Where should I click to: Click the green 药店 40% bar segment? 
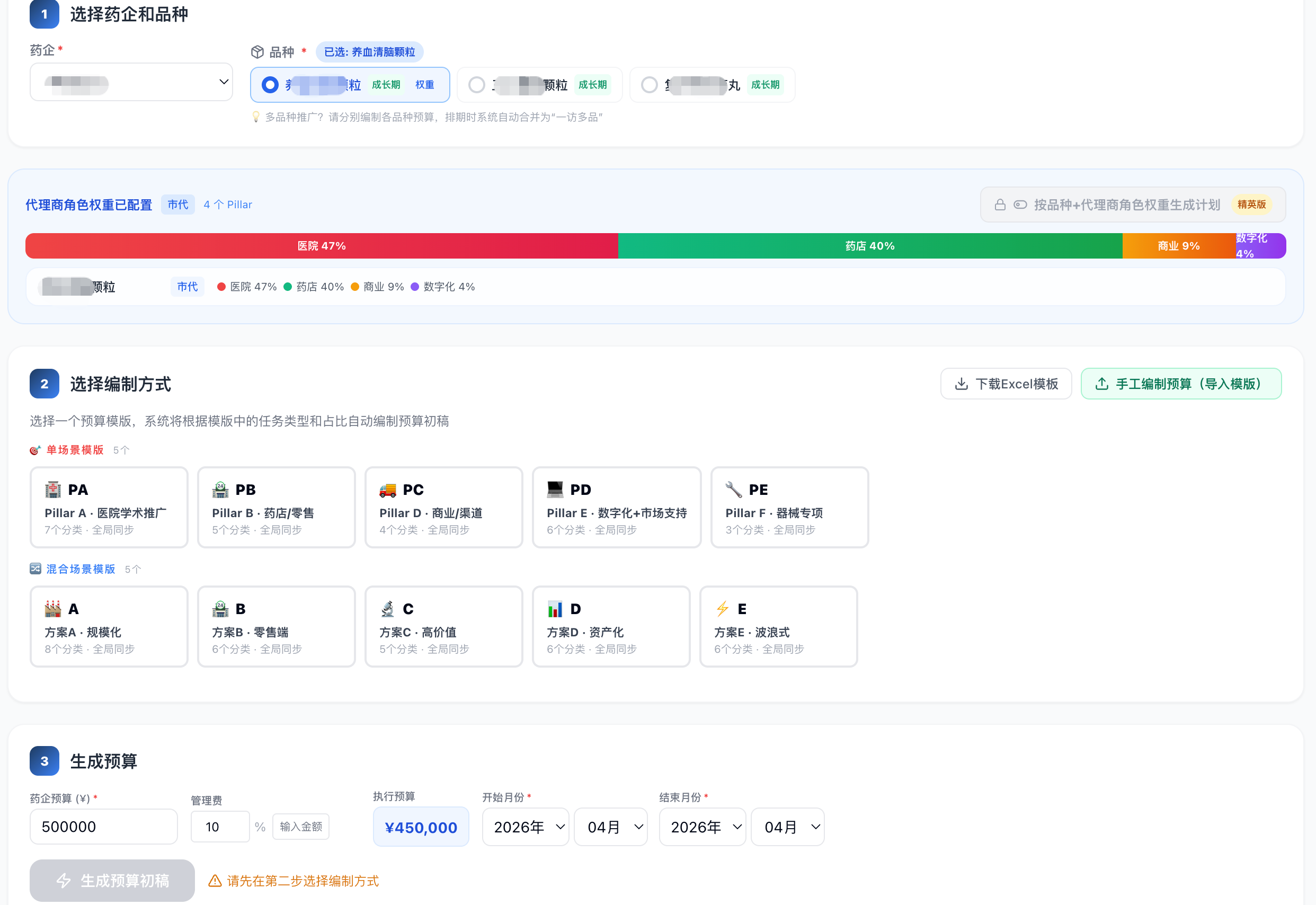[869, 245]
